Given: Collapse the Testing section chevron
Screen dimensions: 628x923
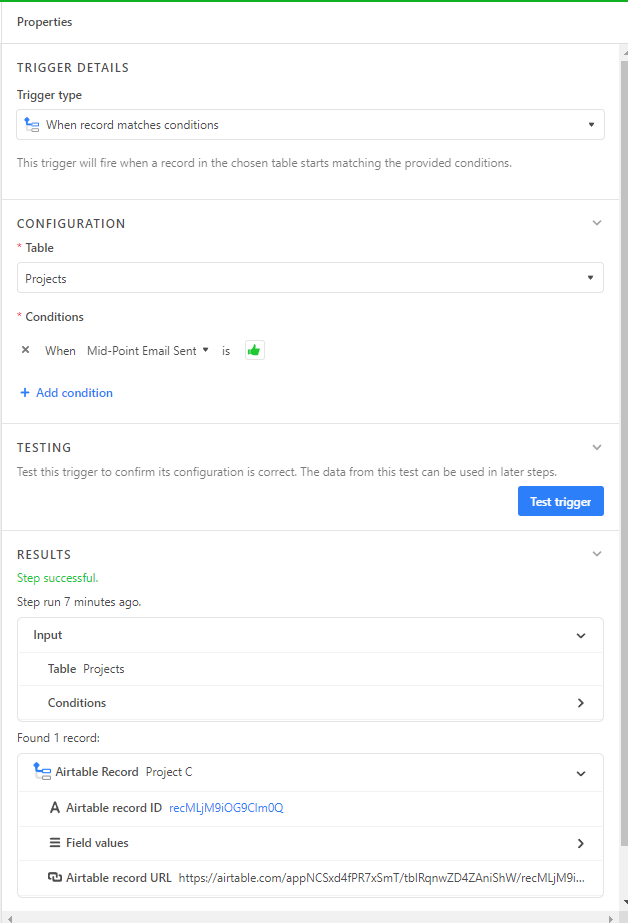Looking at the screenshot, I should point(597,447).
